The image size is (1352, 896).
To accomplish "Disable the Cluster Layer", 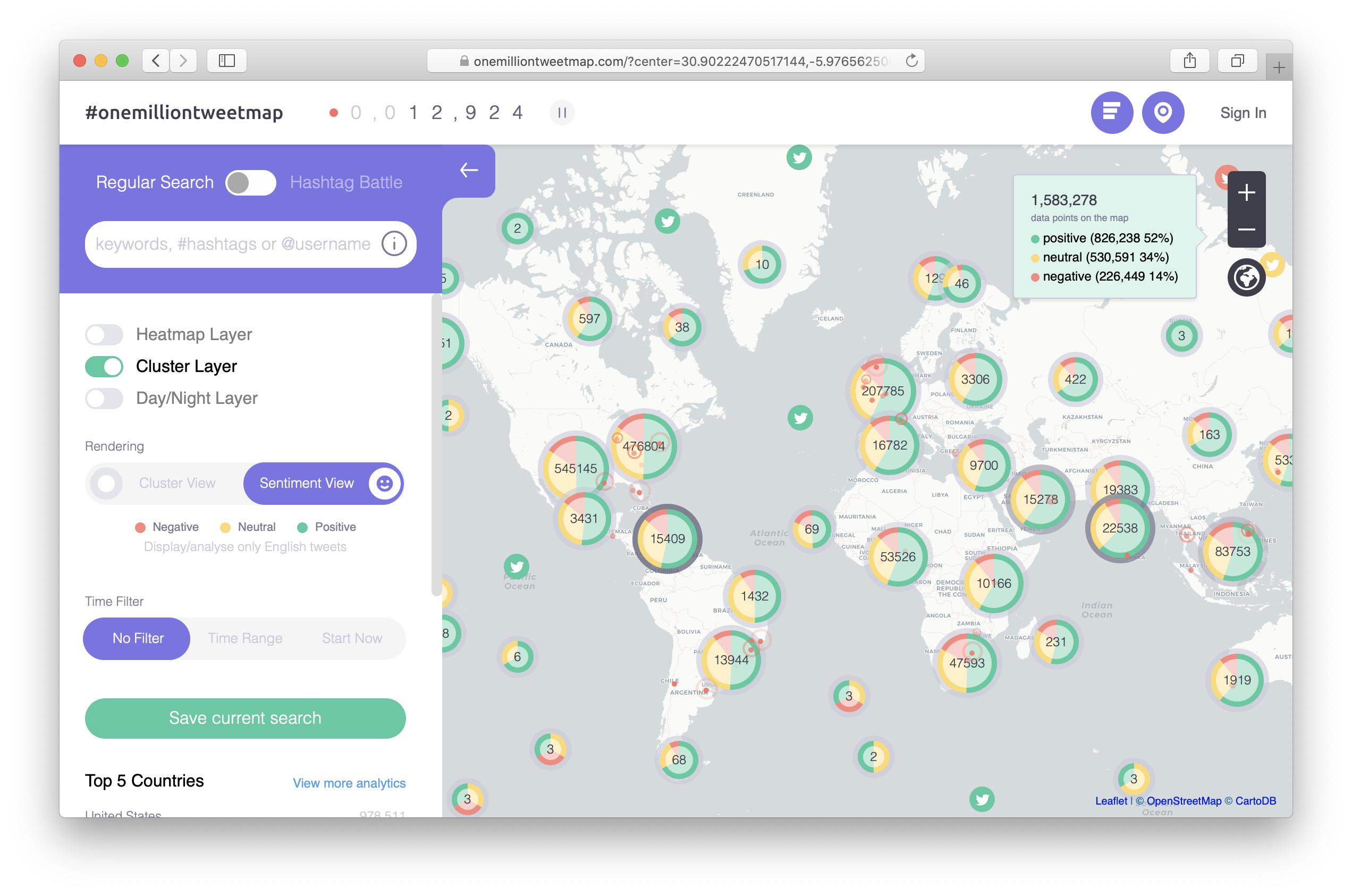I will tap(104, 366).
